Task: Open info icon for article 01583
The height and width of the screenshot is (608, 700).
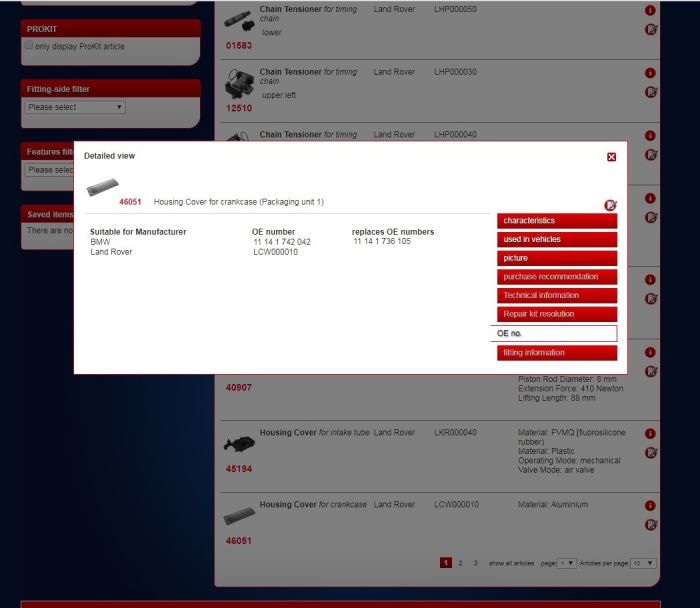Action: pos(650,10)
